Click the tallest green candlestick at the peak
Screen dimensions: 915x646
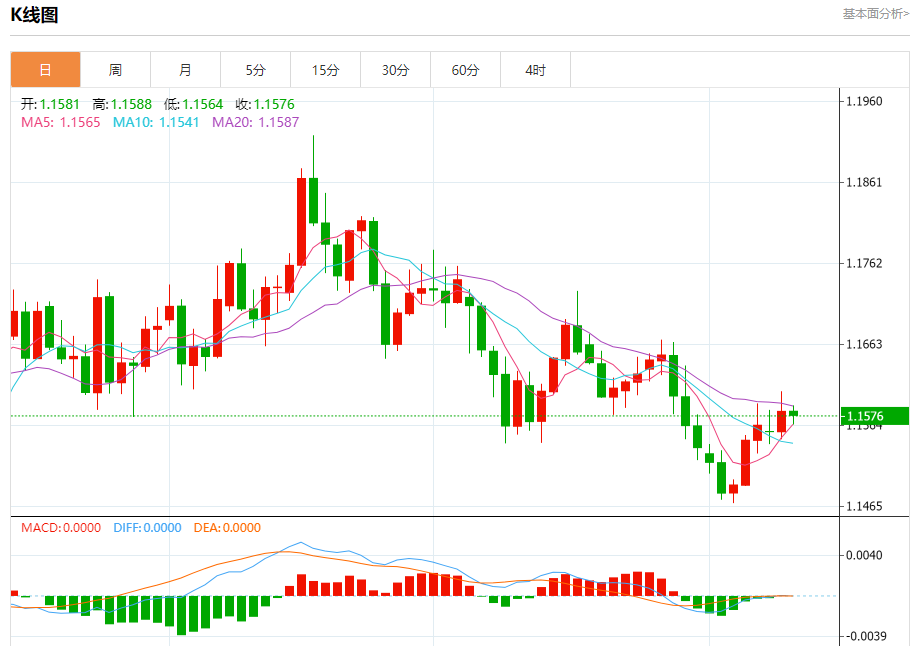click(x=313, y=200)
